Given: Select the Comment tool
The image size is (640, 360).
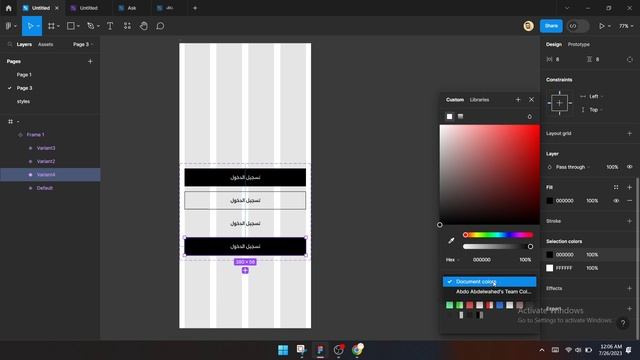Looking at the screenshot, I should [x=160, y=26].
